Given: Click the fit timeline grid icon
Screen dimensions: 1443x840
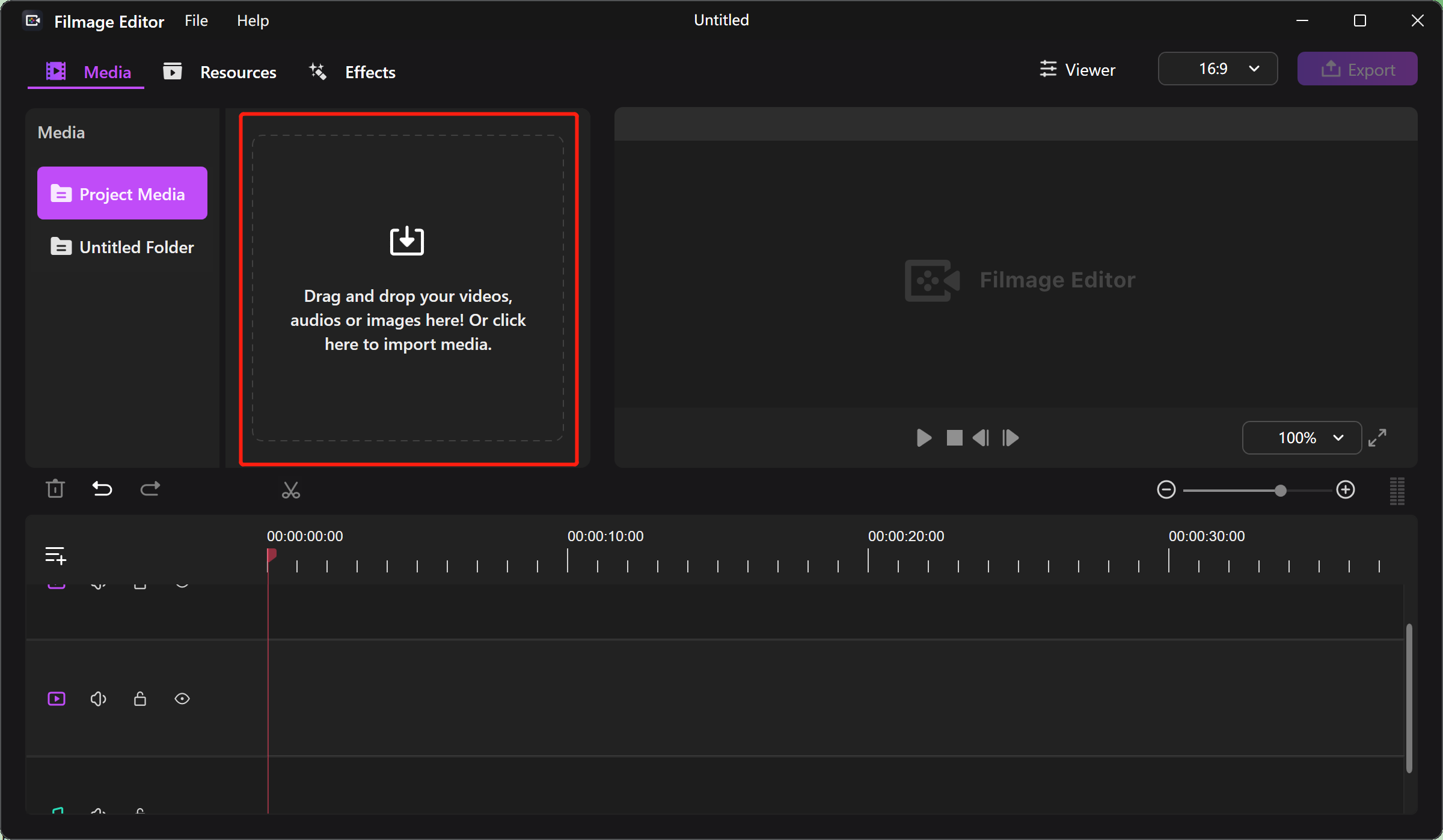Looking at the screenshot, I should point(1397,491).
